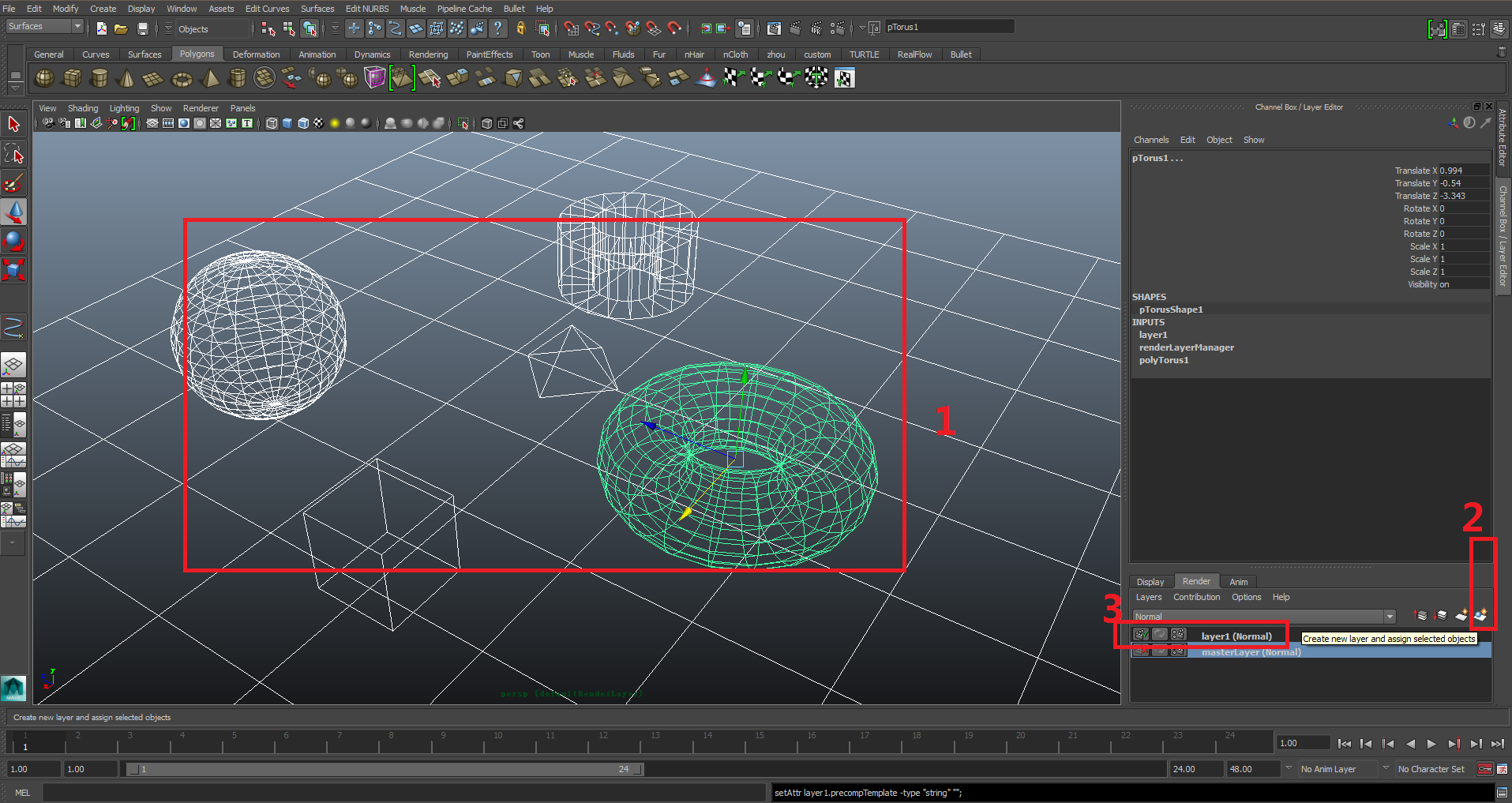Click the create new empty layer icon

coord(1461,615)
